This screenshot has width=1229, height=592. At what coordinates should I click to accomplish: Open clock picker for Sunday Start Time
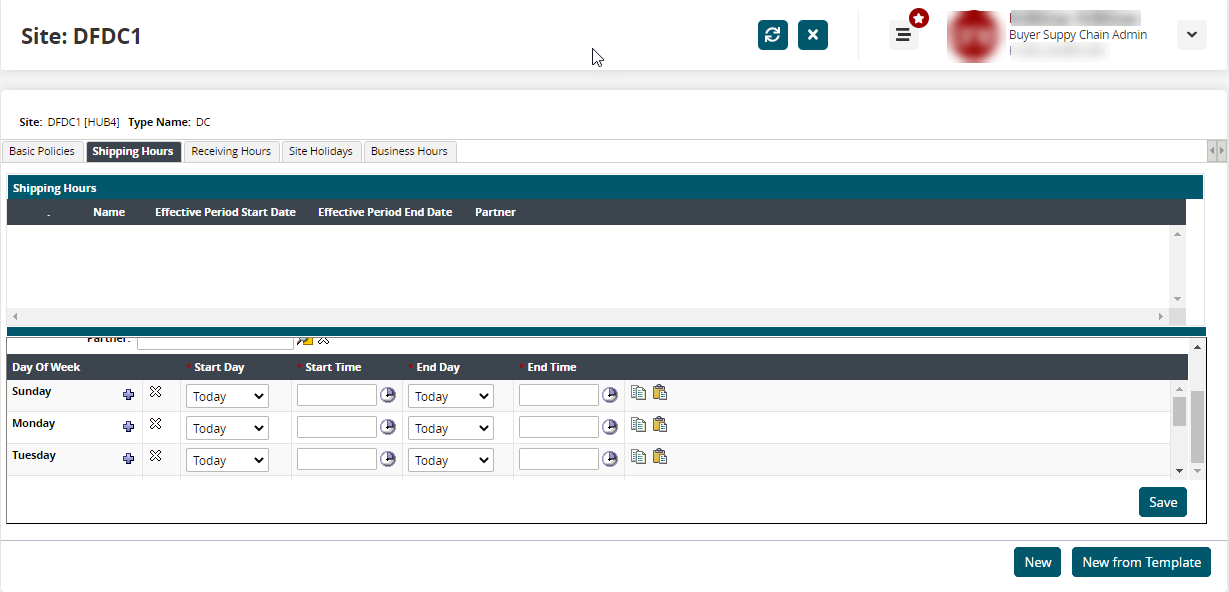[388, 396]
